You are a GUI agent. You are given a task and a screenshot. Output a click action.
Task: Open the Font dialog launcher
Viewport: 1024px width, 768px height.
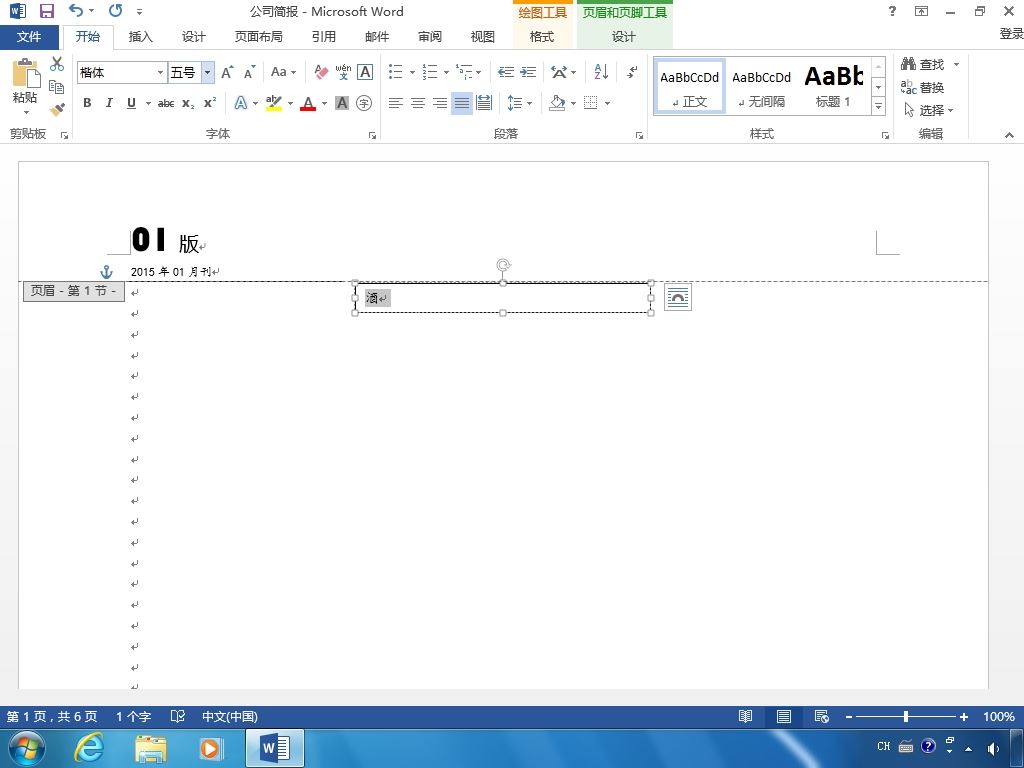pos(372,135)
